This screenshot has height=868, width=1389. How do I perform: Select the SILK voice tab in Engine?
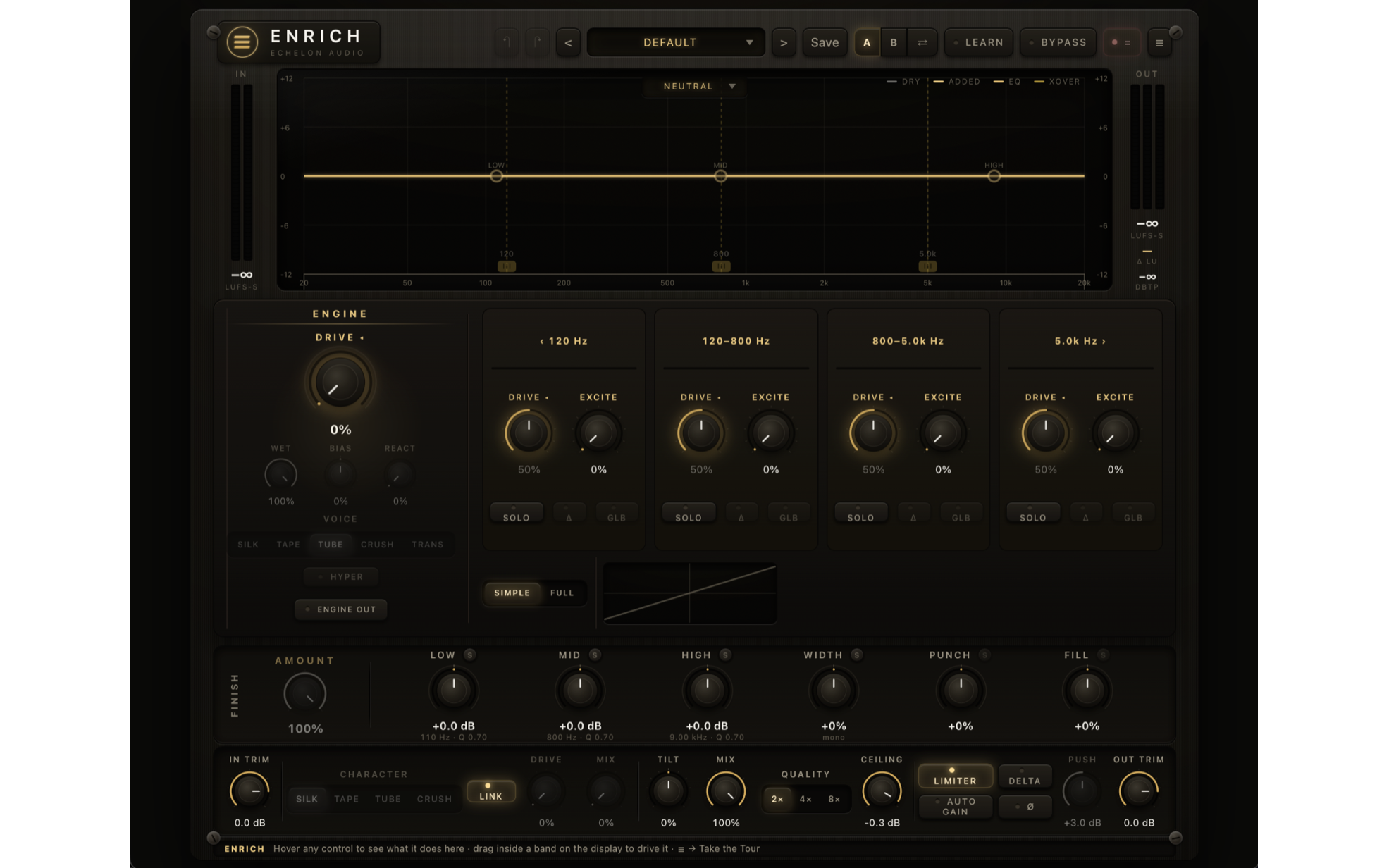pyautogui.click(x=248, y=545)
